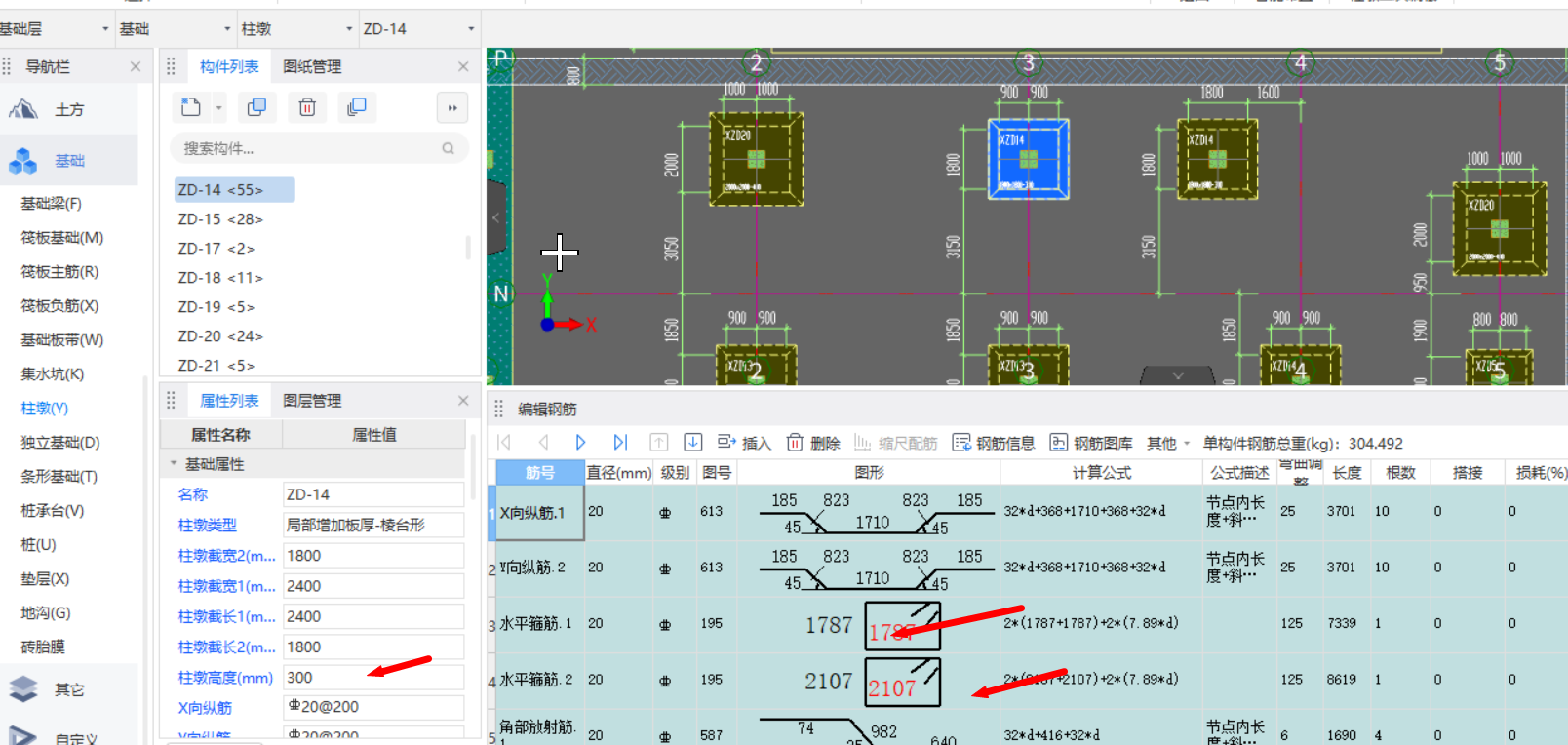Click 缩尺配筋 button
This screenshot has width=1568, height=745.
coord(895,443)
